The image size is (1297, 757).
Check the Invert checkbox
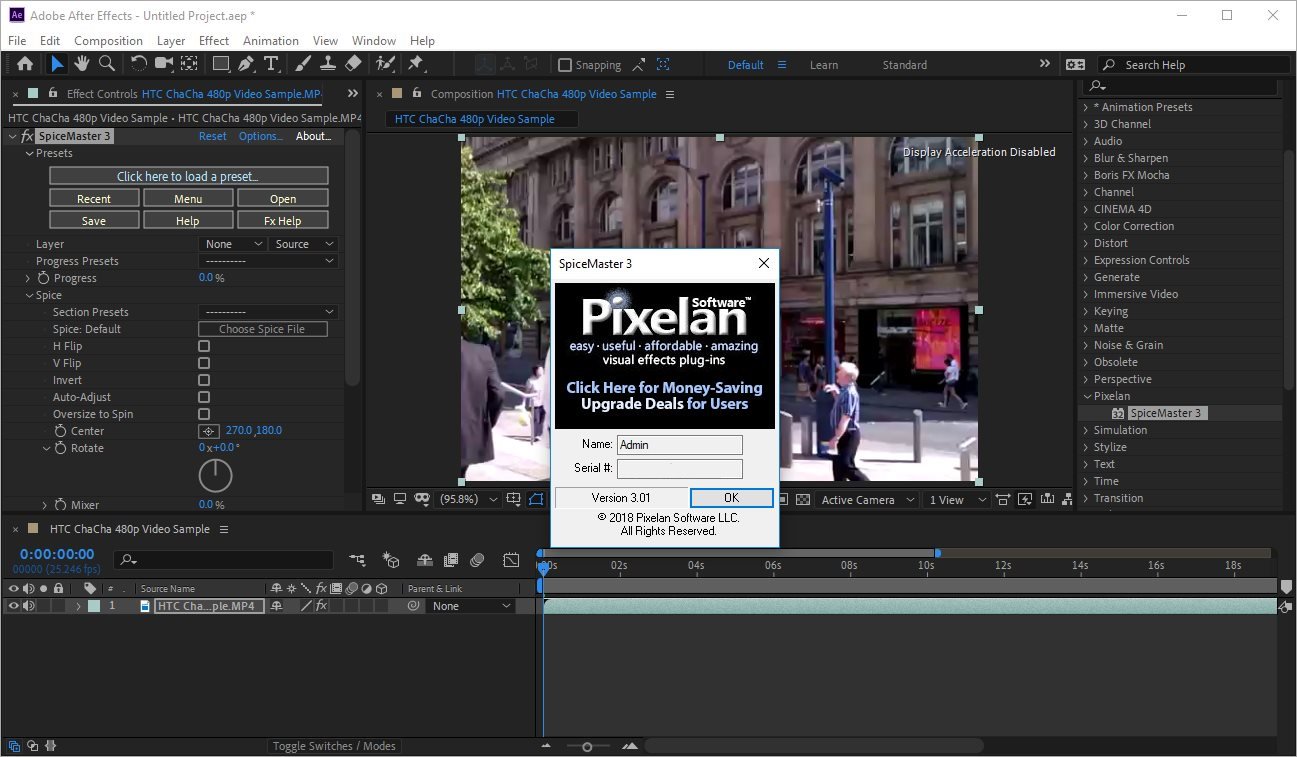(204, 380)
